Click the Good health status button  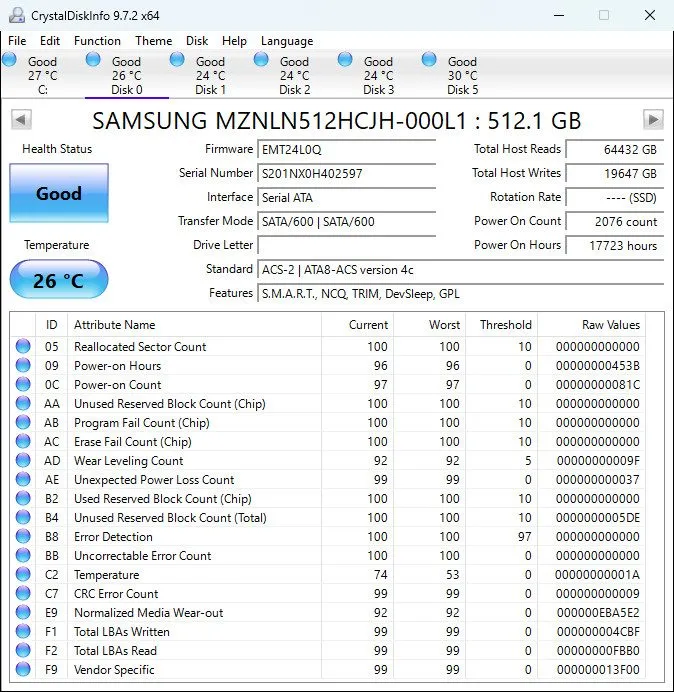pyautogui.click(x=59, y=193)
